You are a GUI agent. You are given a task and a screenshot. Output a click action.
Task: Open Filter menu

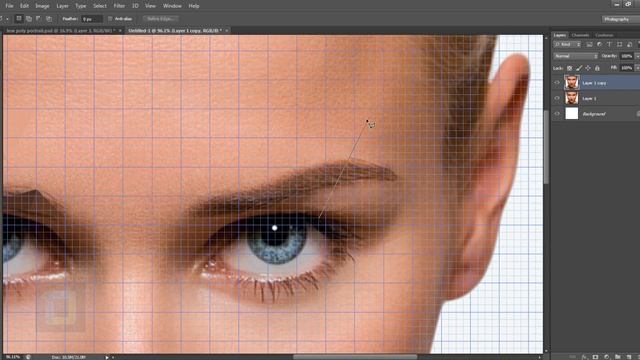119,6
